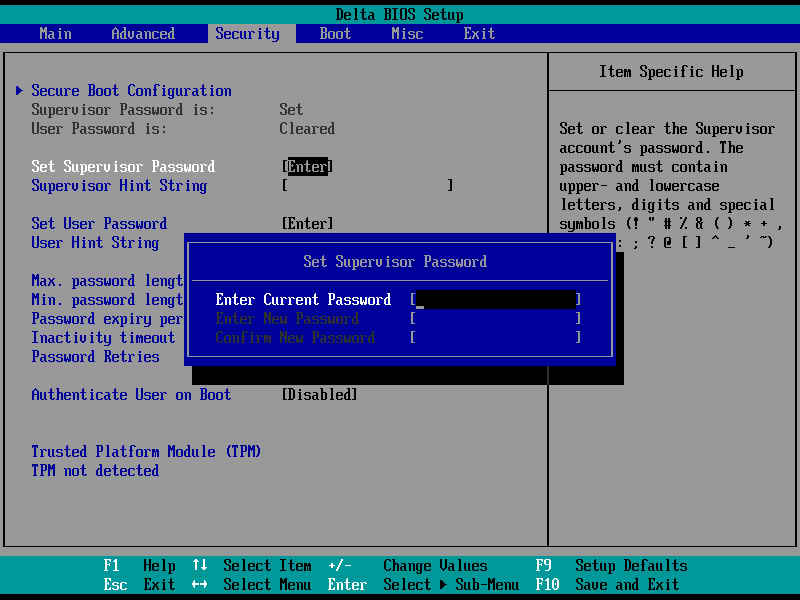Select Password expiry period setting
800x600 pixels.
pyautogui.click(x=107, y=319)
